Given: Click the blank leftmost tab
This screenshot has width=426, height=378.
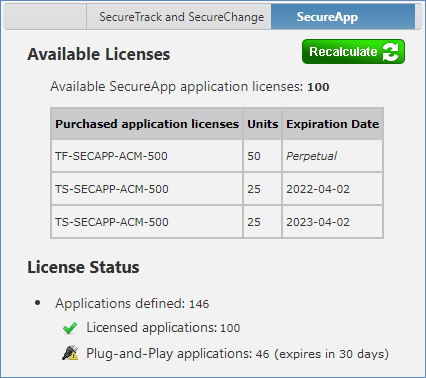Looking at the screenshot, I should tap(46, 17).
